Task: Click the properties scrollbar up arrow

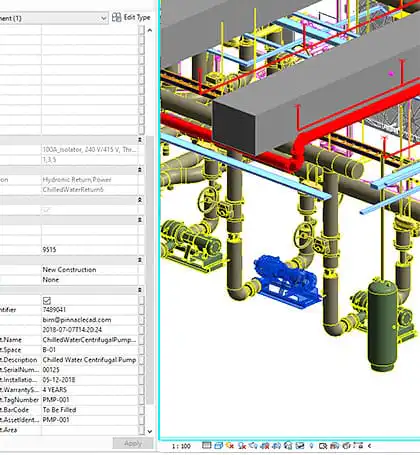Action: tap(150, 30)
